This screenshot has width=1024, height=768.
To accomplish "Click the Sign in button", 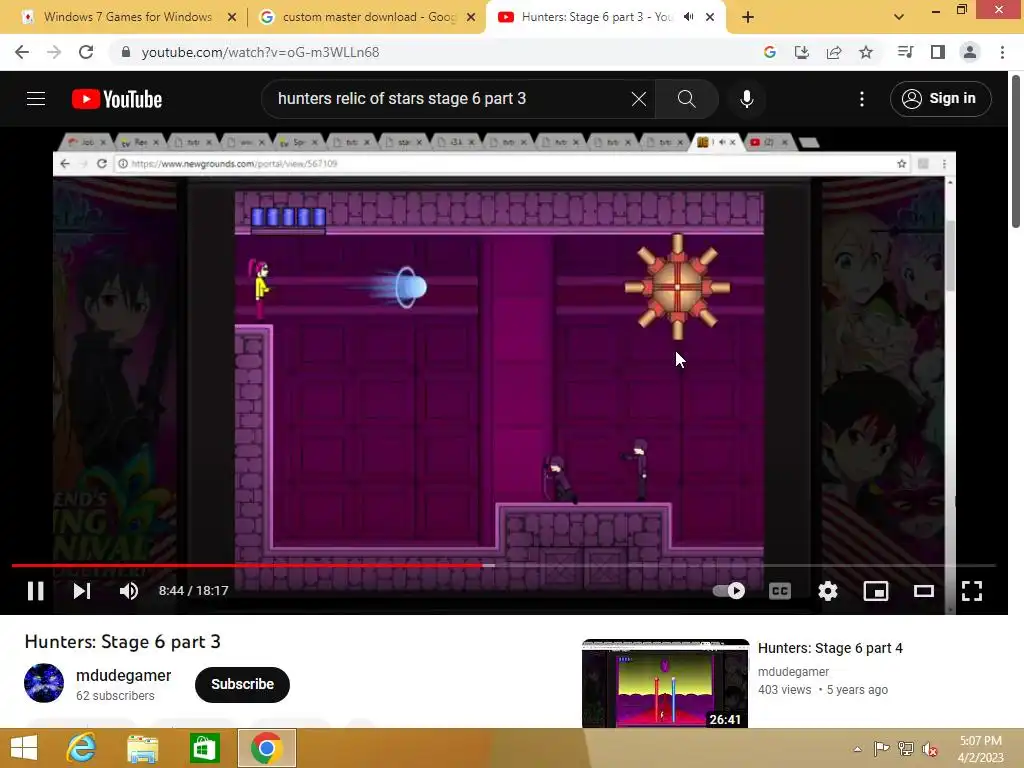I will (x=940, y=99).
